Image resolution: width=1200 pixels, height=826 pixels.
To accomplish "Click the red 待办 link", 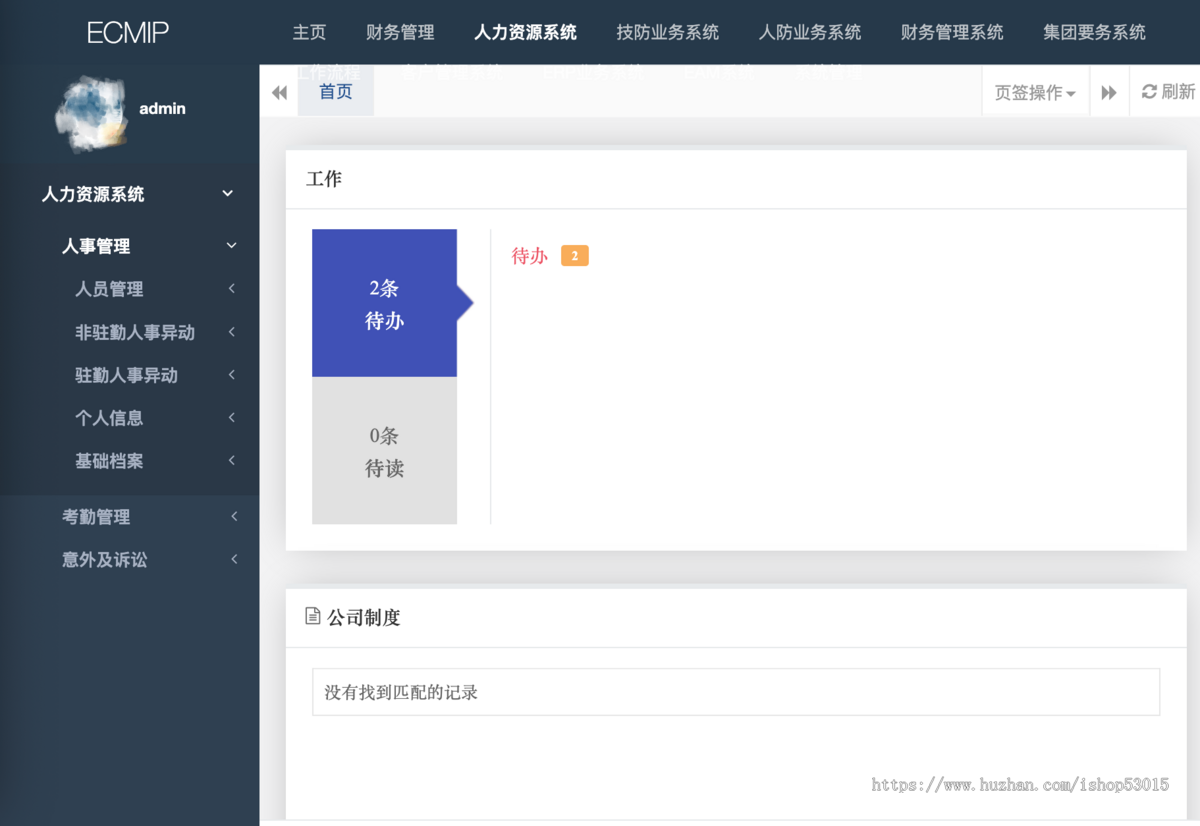I will (x=530, y=256).
